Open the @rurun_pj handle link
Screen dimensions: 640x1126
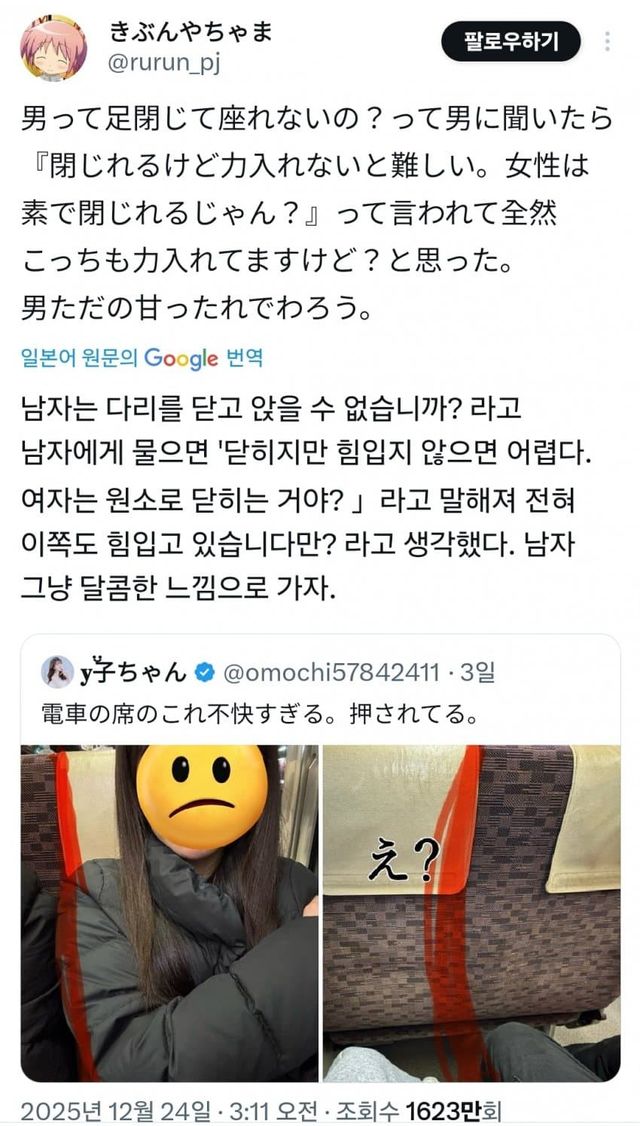click(x=164, y=64)
